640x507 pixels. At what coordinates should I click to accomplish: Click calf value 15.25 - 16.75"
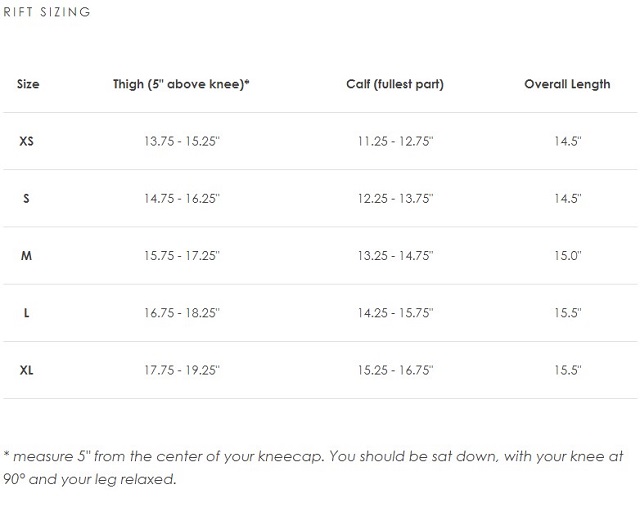[395, 370]
